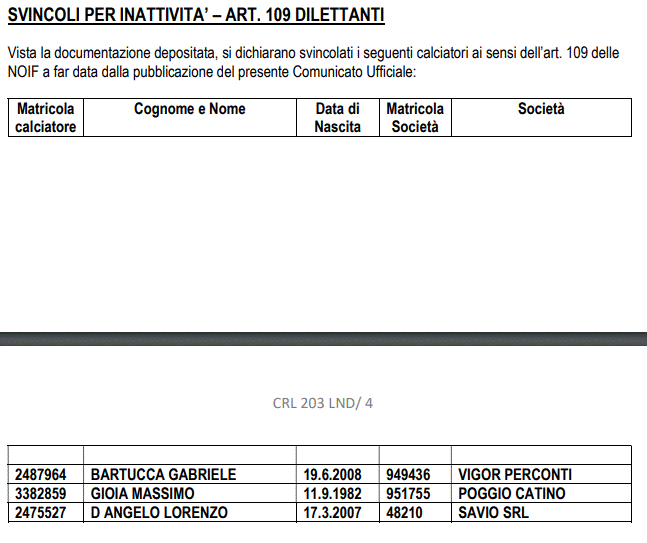The width and height of the screenshot is (647, 543).
Task: Click birth date 17.3.2007
Action: 333,512
